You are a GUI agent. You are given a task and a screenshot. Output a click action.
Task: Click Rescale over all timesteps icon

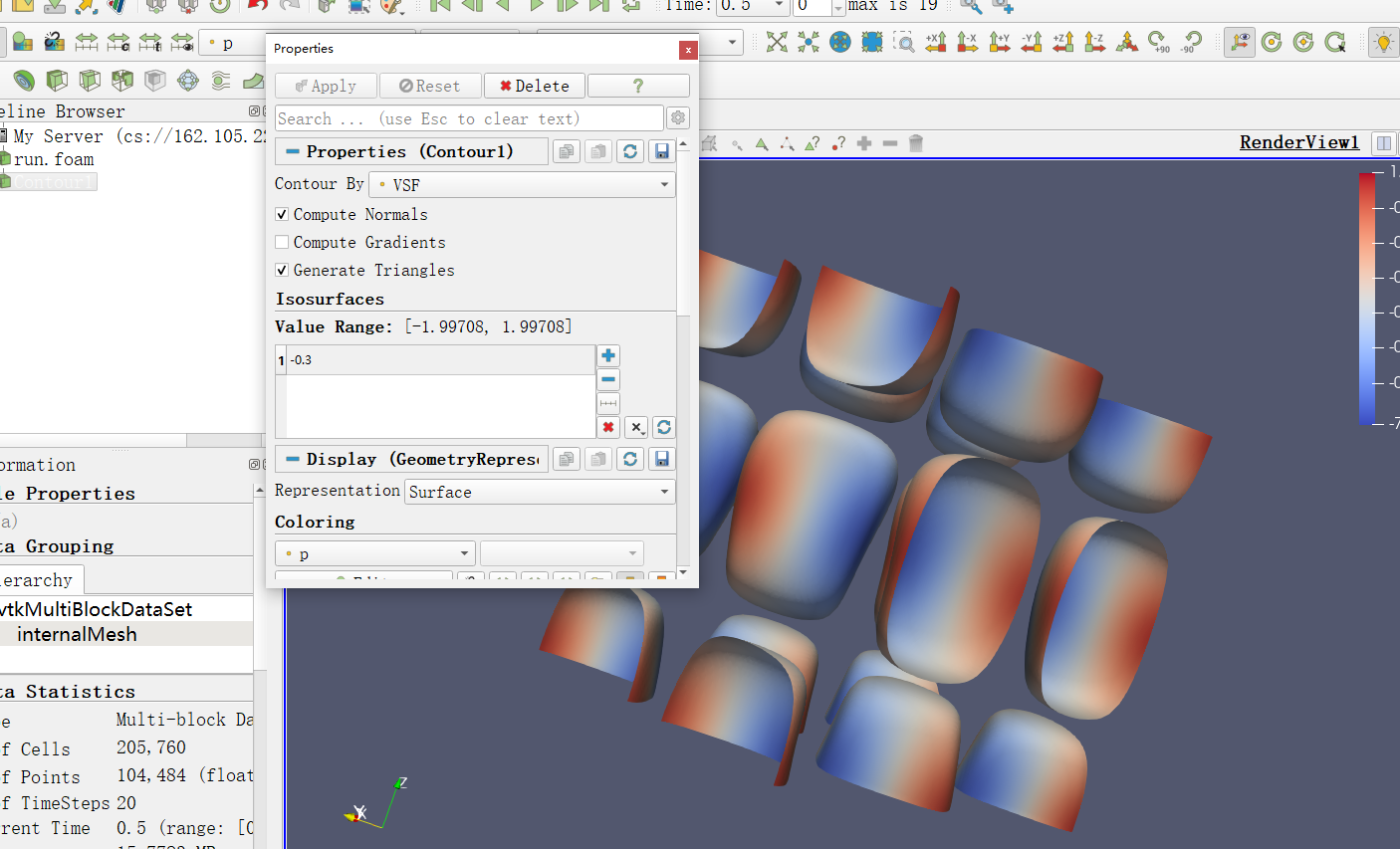(150, 42)
